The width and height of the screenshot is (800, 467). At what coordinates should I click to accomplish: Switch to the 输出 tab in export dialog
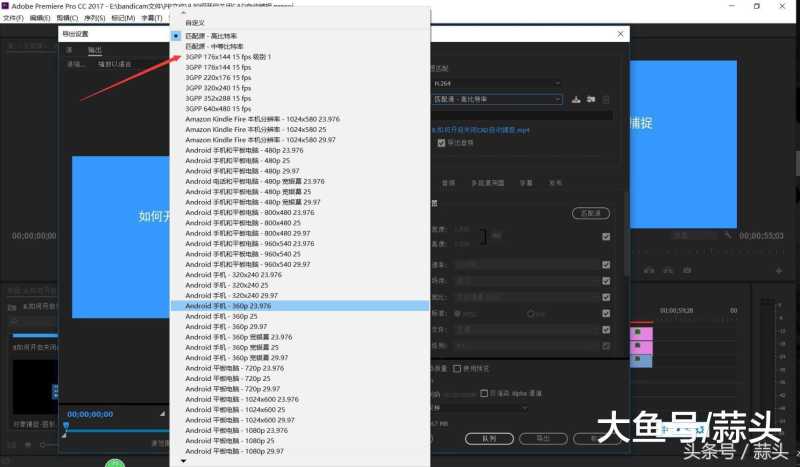(x=95, y=50)
